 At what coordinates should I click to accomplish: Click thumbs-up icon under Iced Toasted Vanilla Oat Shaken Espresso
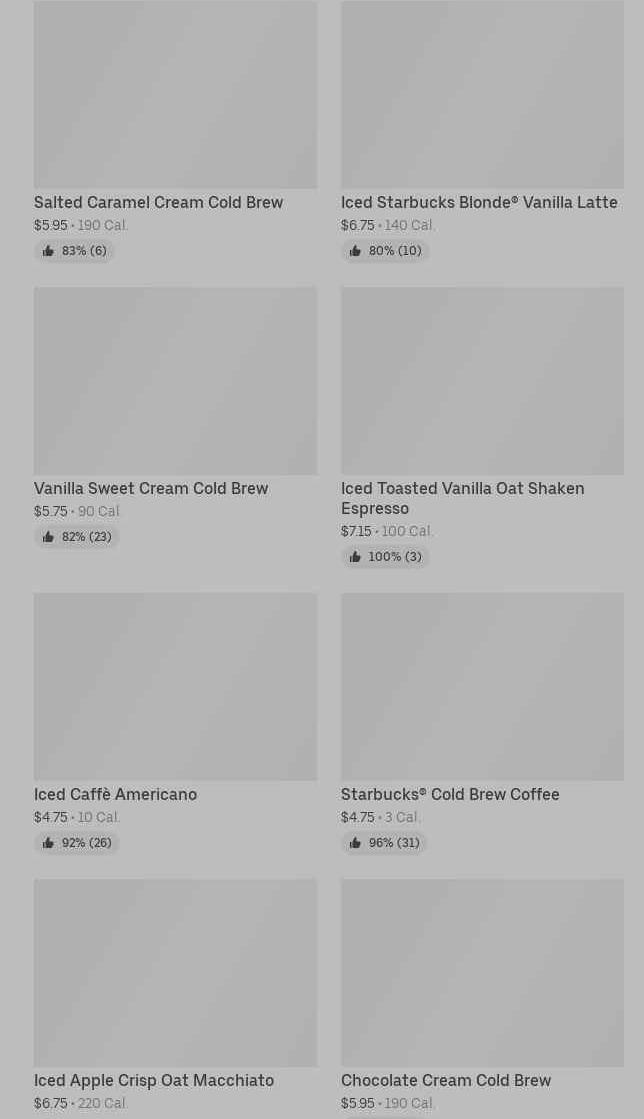355,558
